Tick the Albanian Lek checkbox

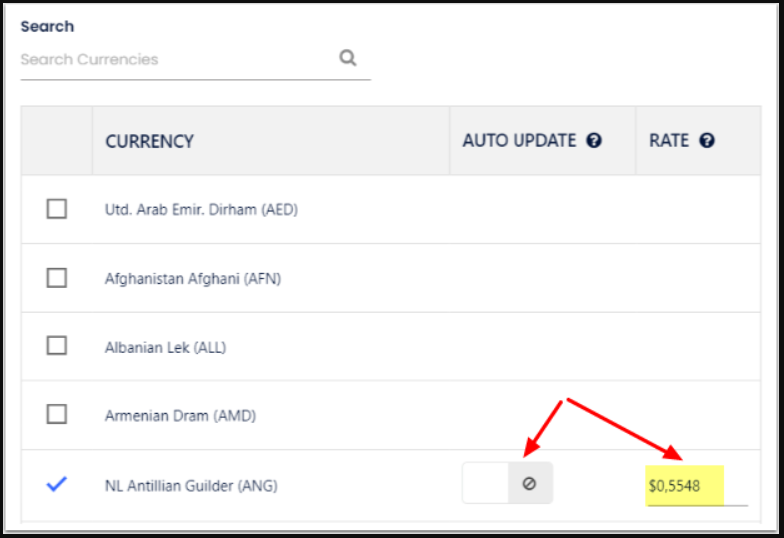[x=57, y=346]
